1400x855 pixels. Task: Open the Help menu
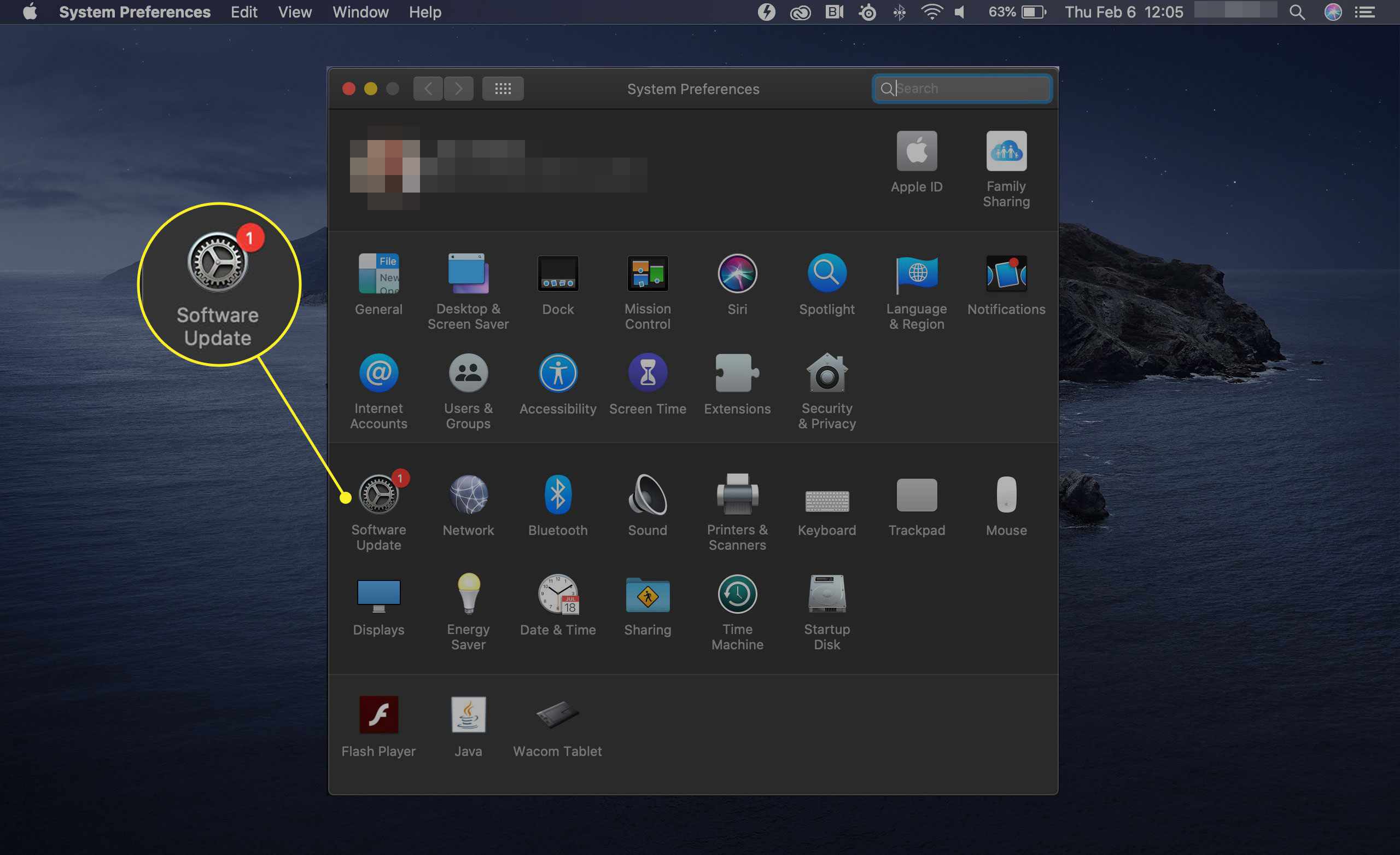click(425, 12)
